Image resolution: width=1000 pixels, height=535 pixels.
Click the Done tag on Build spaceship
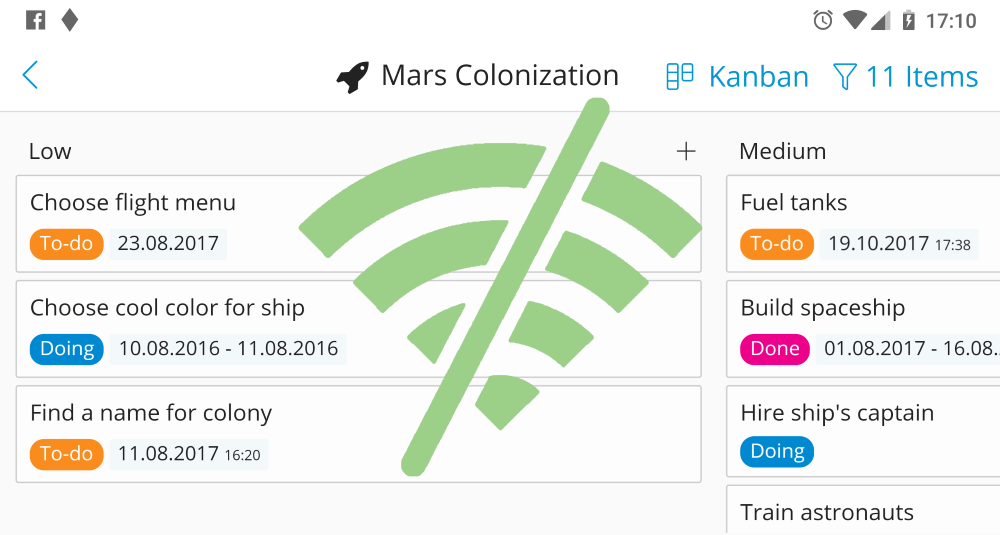(775, 349)
